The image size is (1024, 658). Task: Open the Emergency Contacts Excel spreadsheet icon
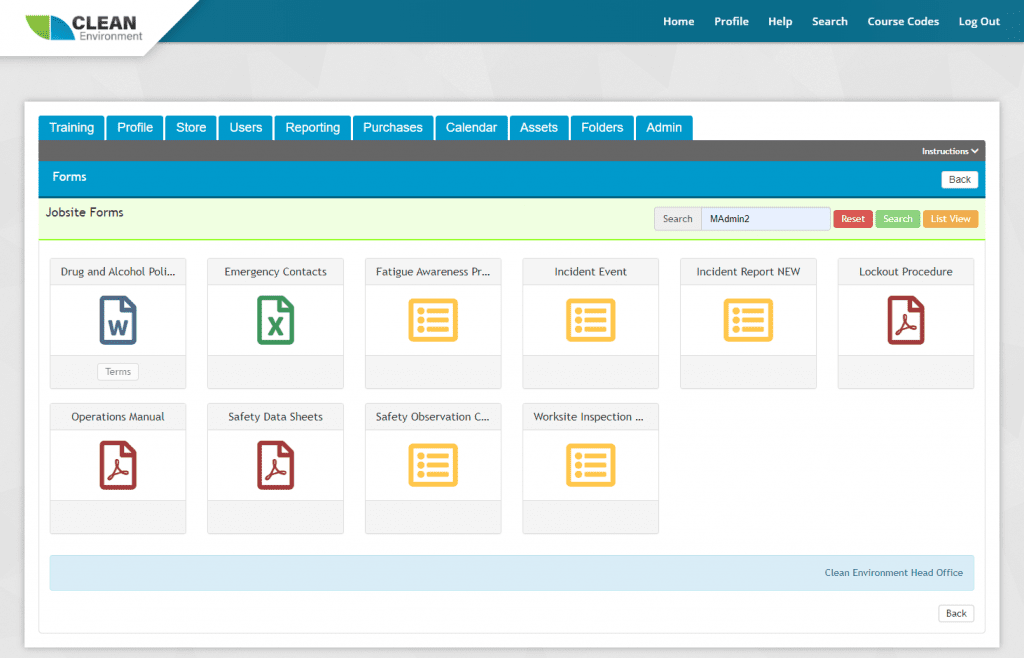pos(275,320)
